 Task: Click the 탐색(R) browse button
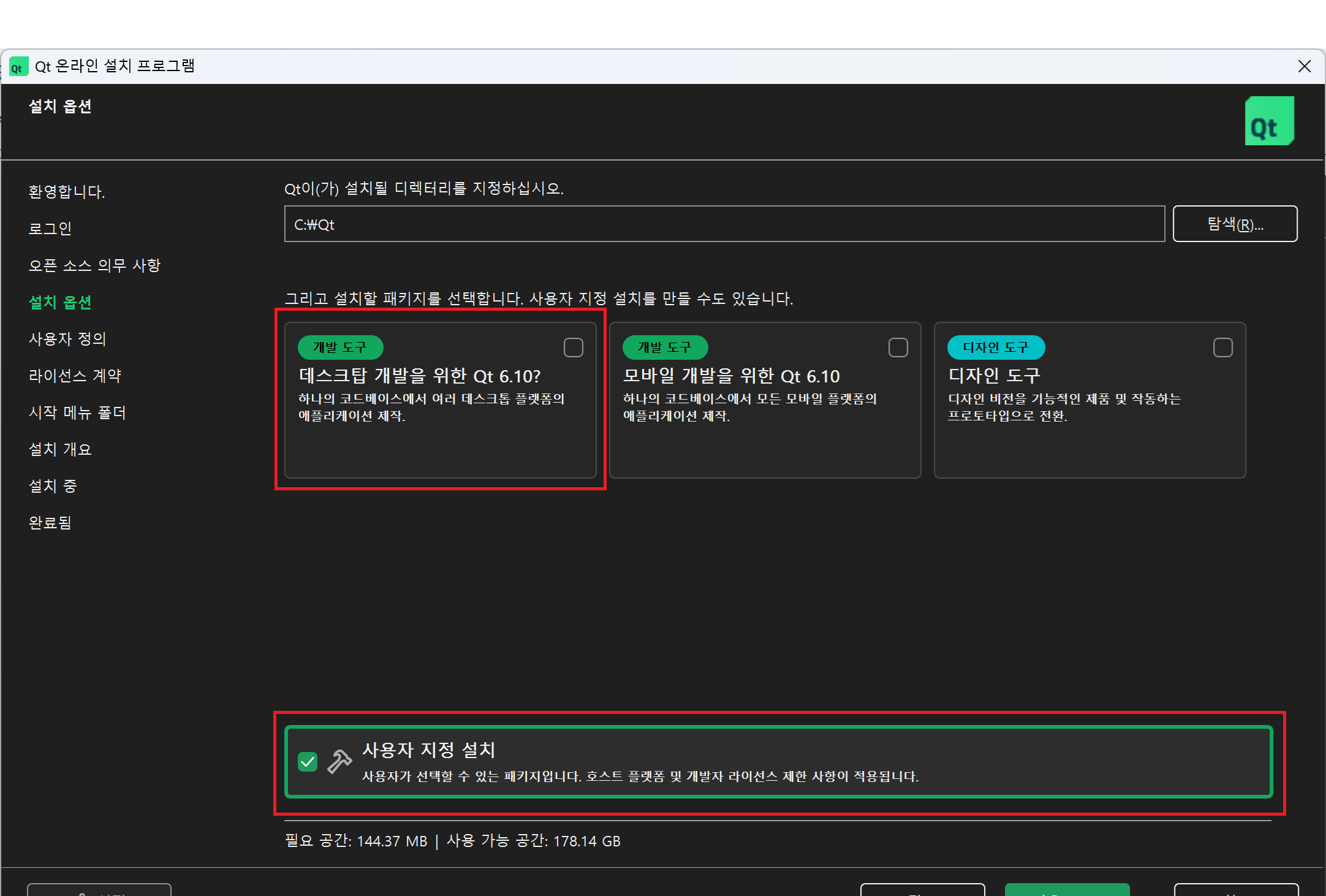(1234, 223)
